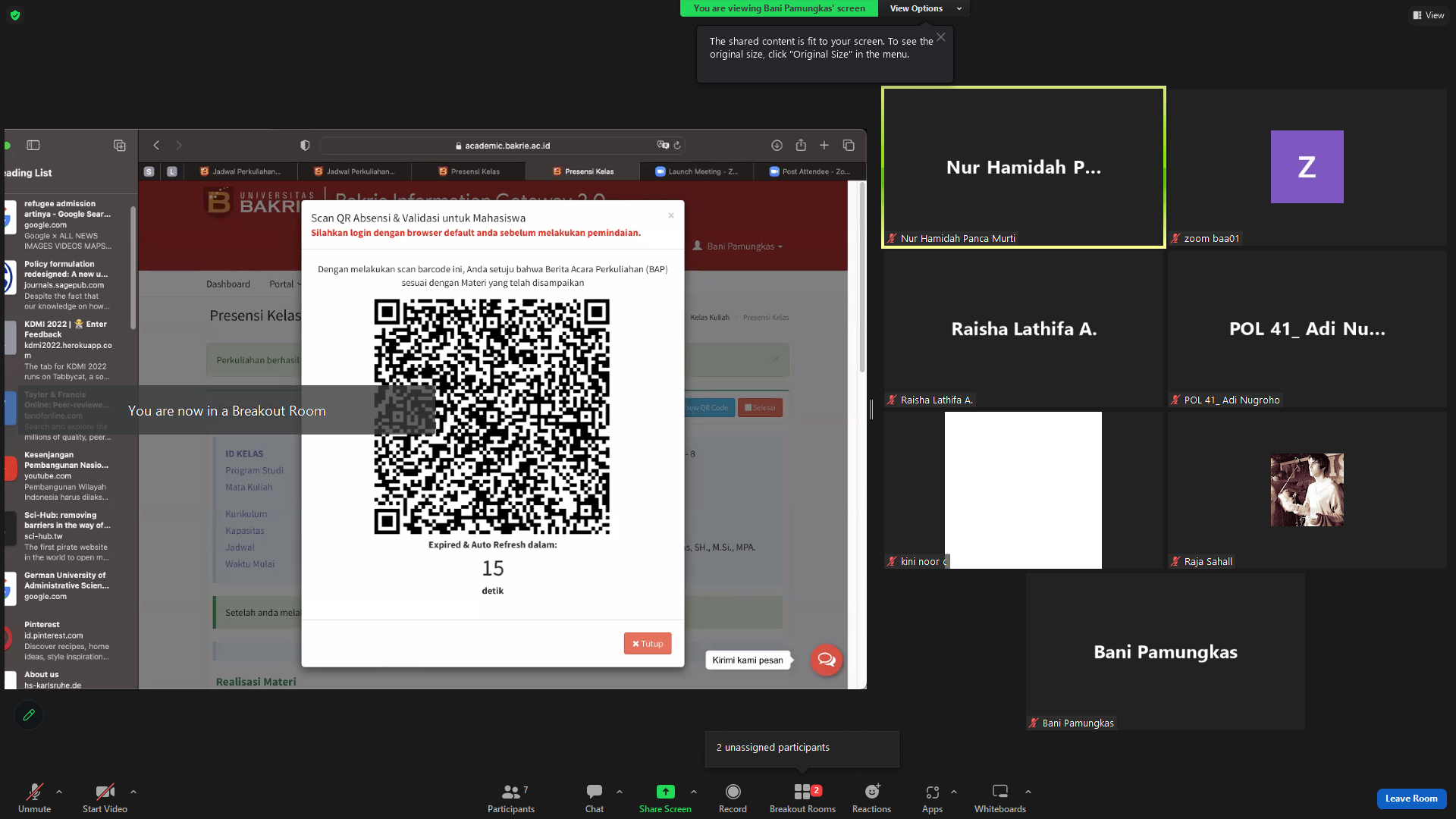Open video options arrow beside Start Video

pyautogui.click(x=133, y=792)
